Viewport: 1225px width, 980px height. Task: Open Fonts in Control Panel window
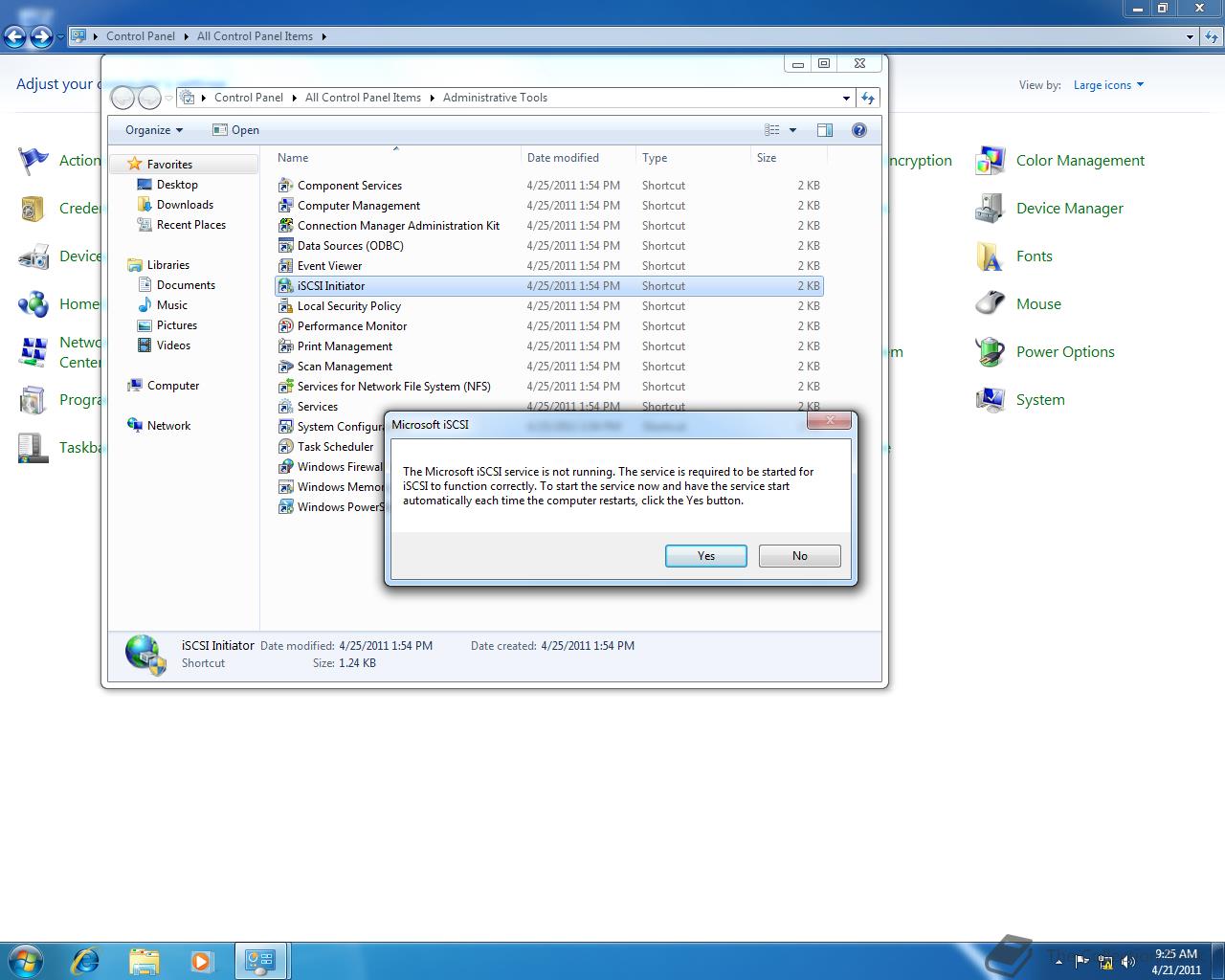tap(1035, 256)
